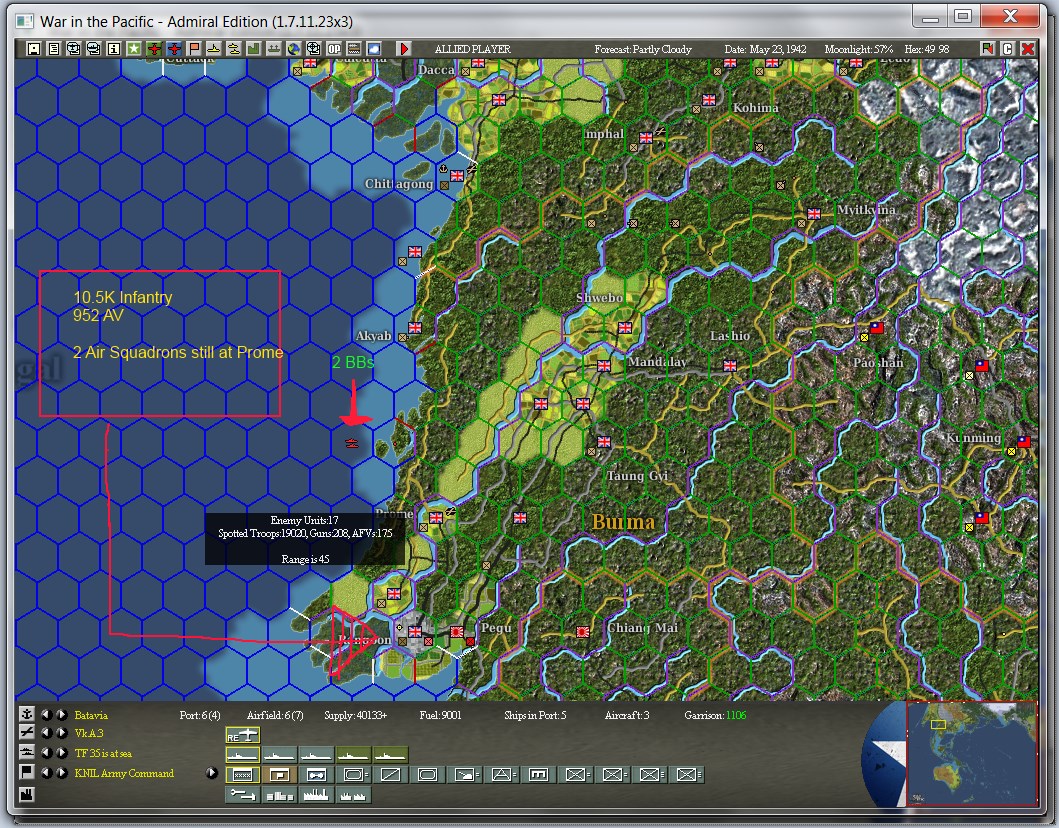Click the OP icon in top toolbar

[334, 49]
